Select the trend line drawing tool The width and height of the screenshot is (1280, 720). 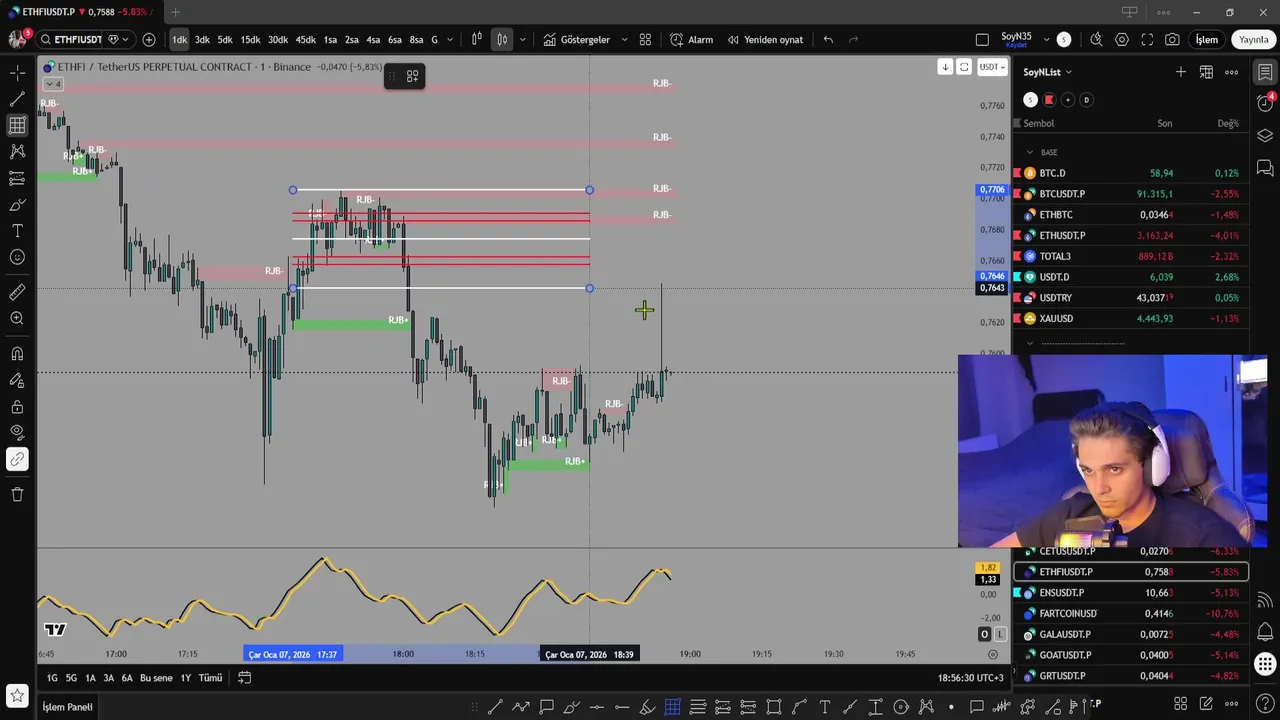(x=17, y=99)
